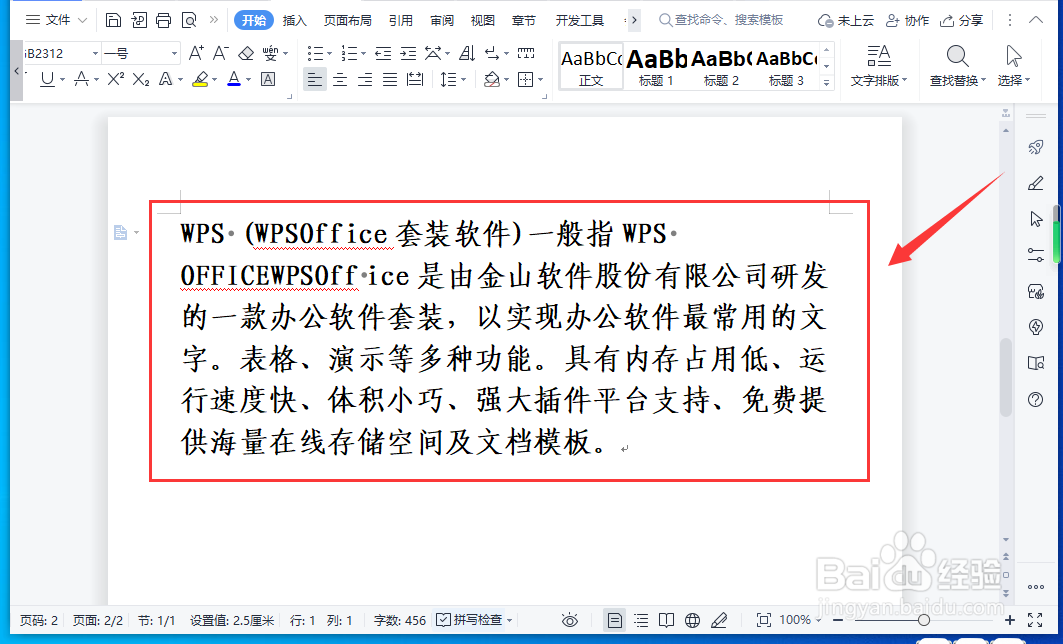Decrease font size with A- icon
1063x644 pixels.
click(221, 53)
